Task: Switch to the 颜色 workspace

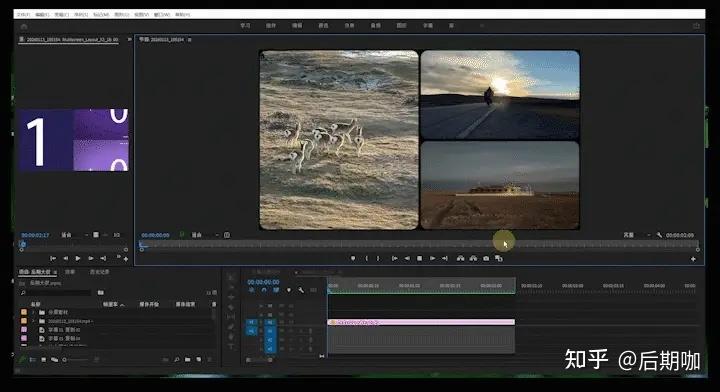Action: point(323,26)
